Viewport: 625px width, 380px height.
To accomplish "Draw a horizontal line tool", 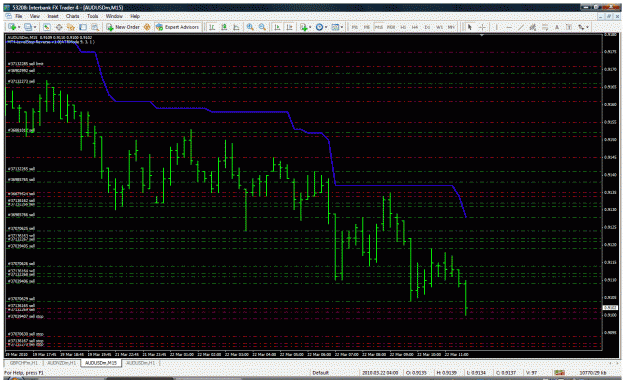I will pyautogui.click(x=509, y=27).
